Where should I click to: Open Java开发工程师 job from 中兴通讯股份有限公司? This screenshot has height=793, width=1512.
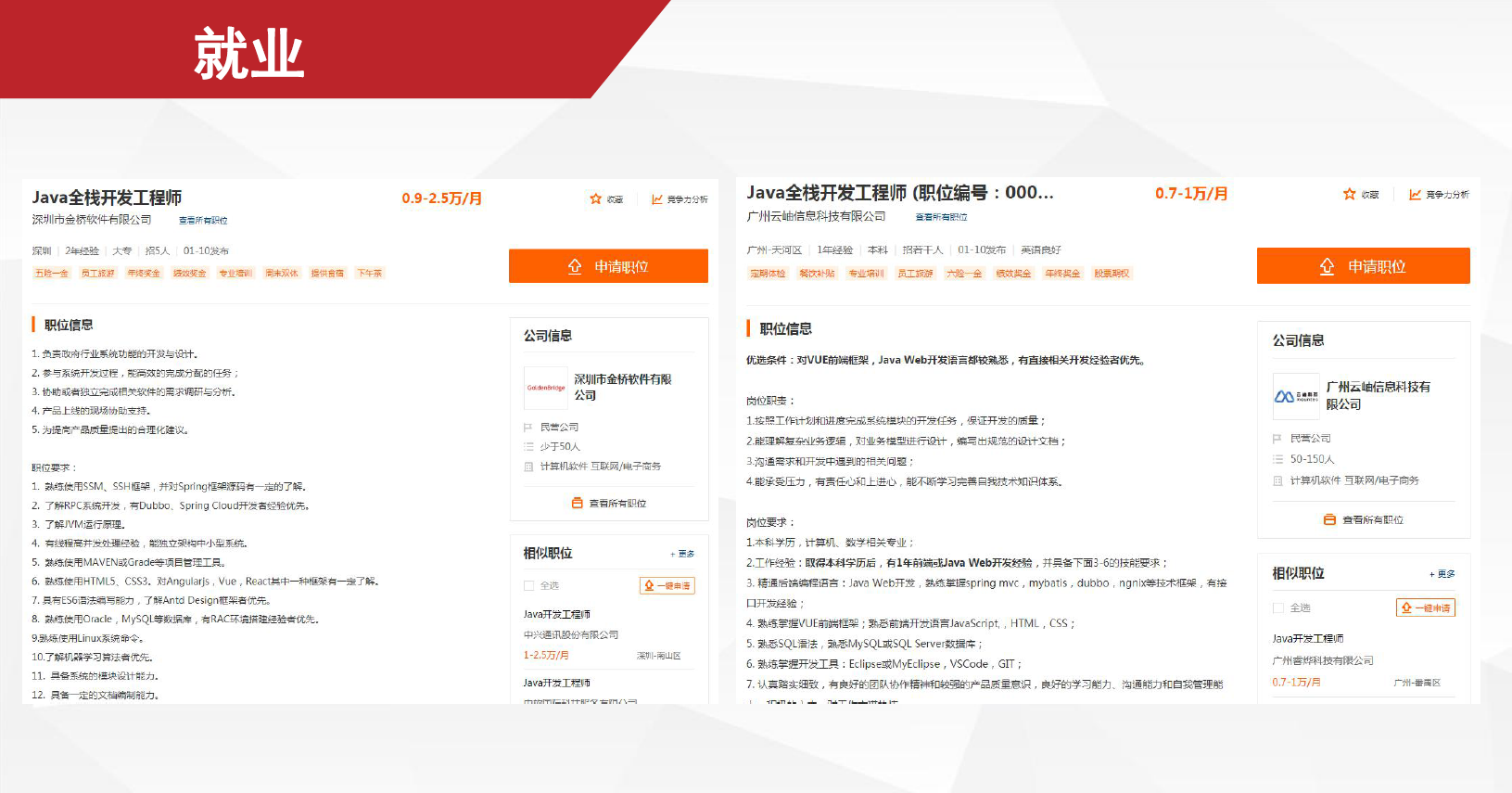tap(556, 615)
